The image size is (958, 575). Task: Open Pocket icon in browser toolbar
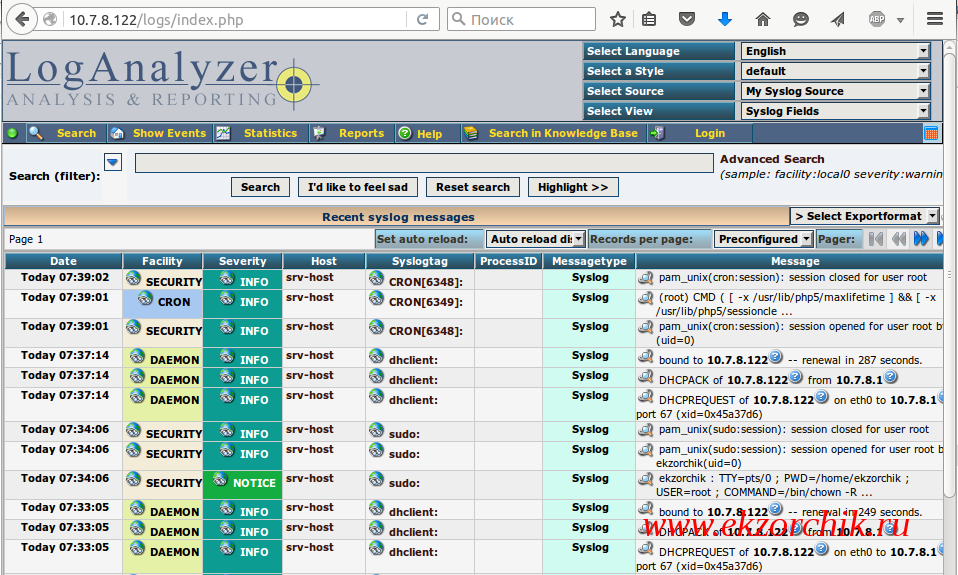tap(687, 20)
